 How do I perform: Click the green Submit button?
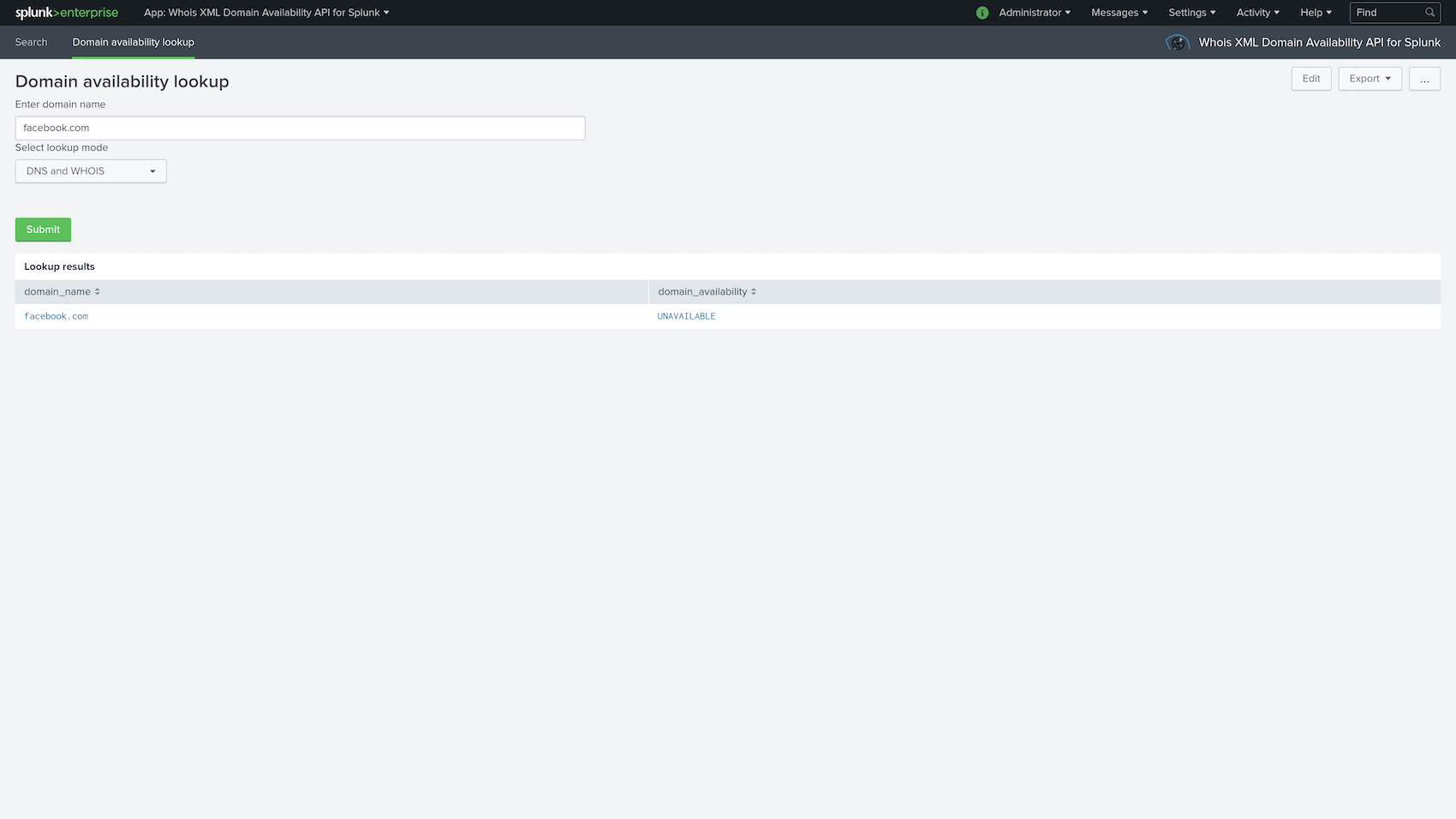43,230
